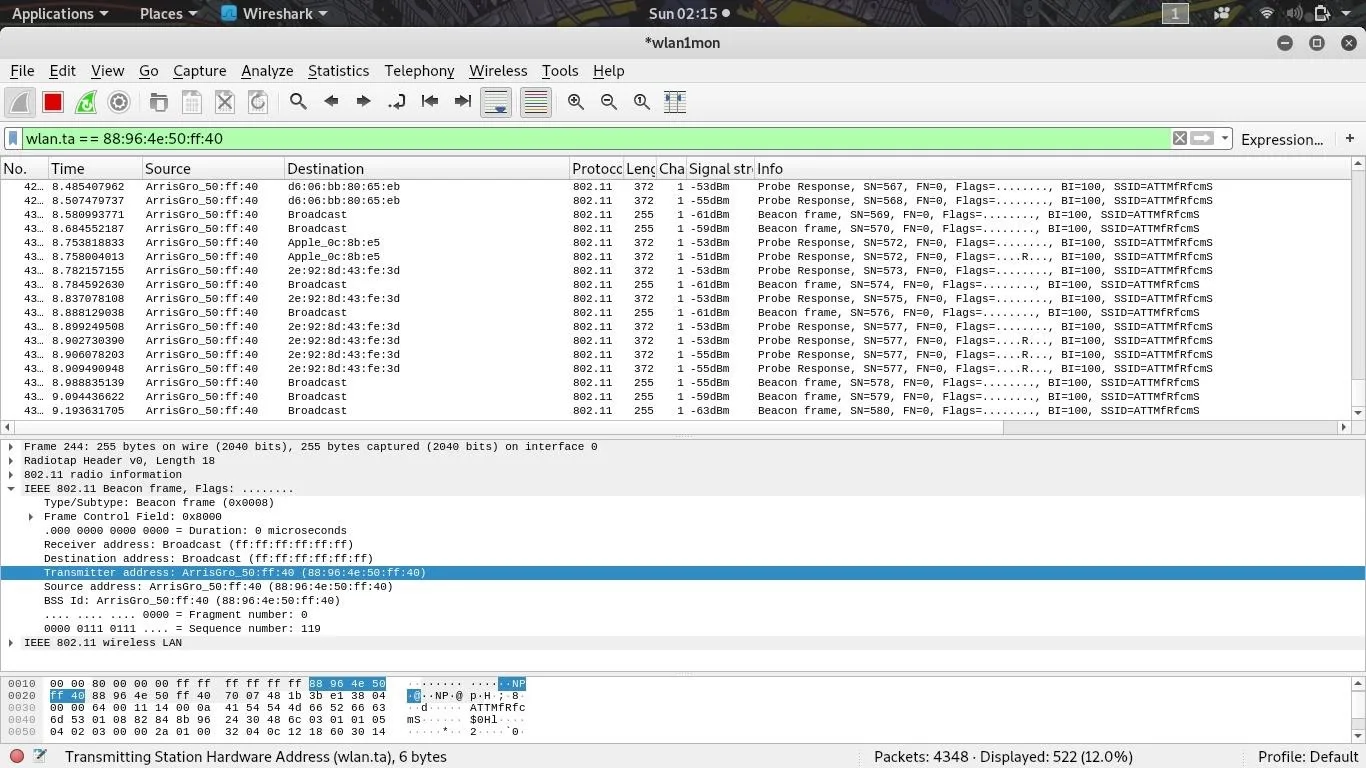Click Profile: Default in status bar

tap(1308, 757)
